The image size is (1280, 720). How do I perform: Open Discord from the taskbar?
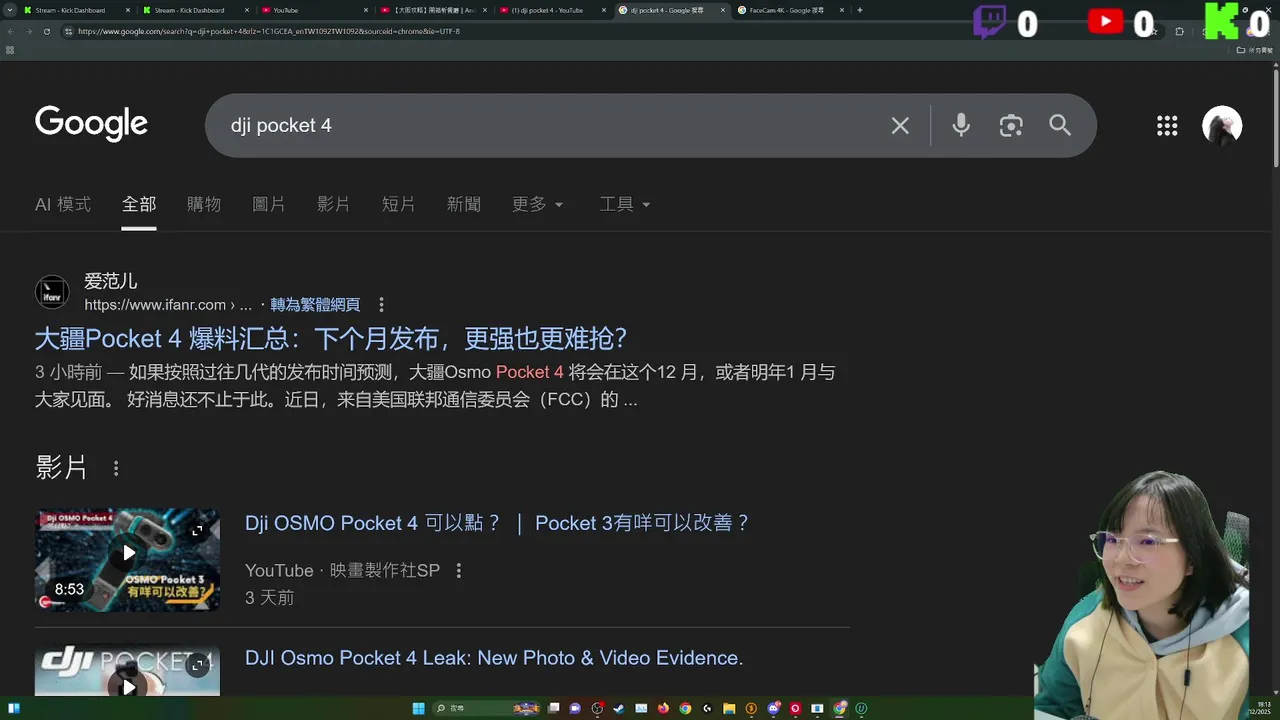point(773,708)
